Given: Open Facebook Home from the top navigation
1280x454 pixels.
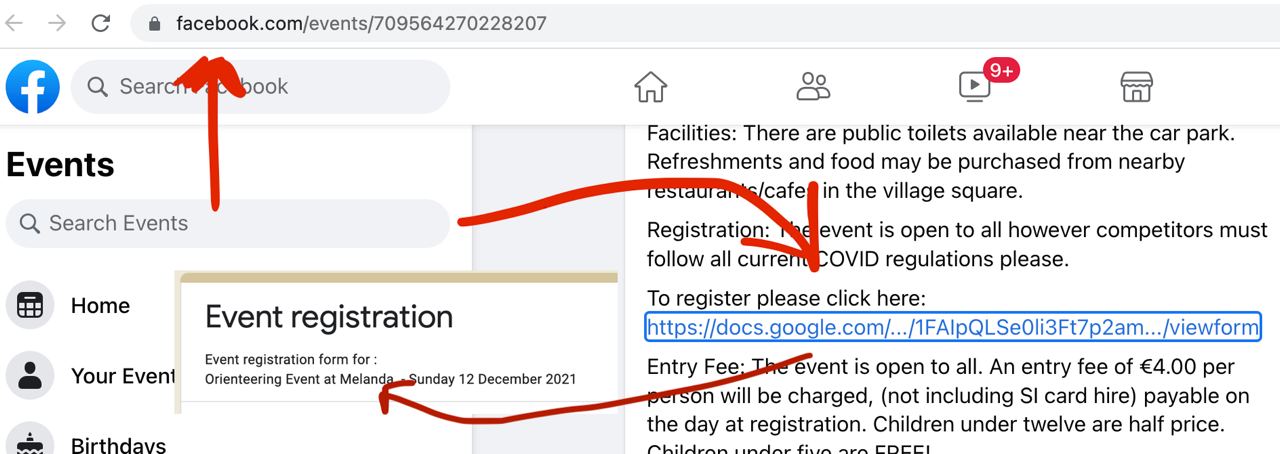Looking at the screenshot, I should point(650,87).
